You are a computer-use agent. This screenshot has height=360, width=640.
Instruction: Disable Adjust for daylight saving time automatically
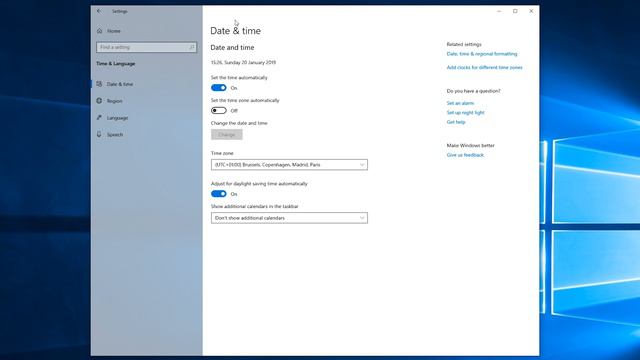pyautogui.click(x=219, y=194)
